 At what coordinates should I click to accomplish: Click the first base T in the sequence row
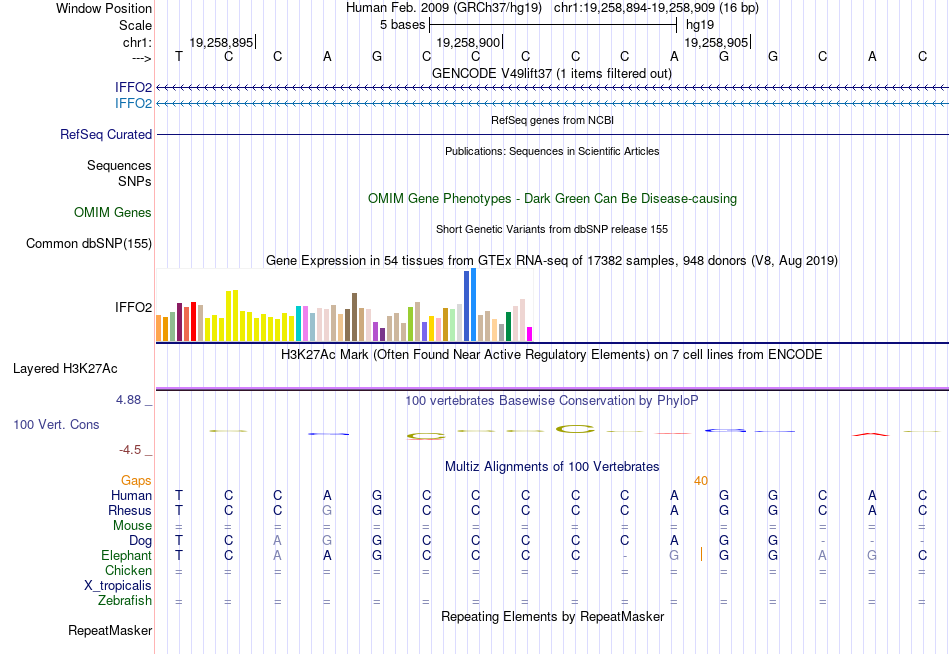click(179, 56)
